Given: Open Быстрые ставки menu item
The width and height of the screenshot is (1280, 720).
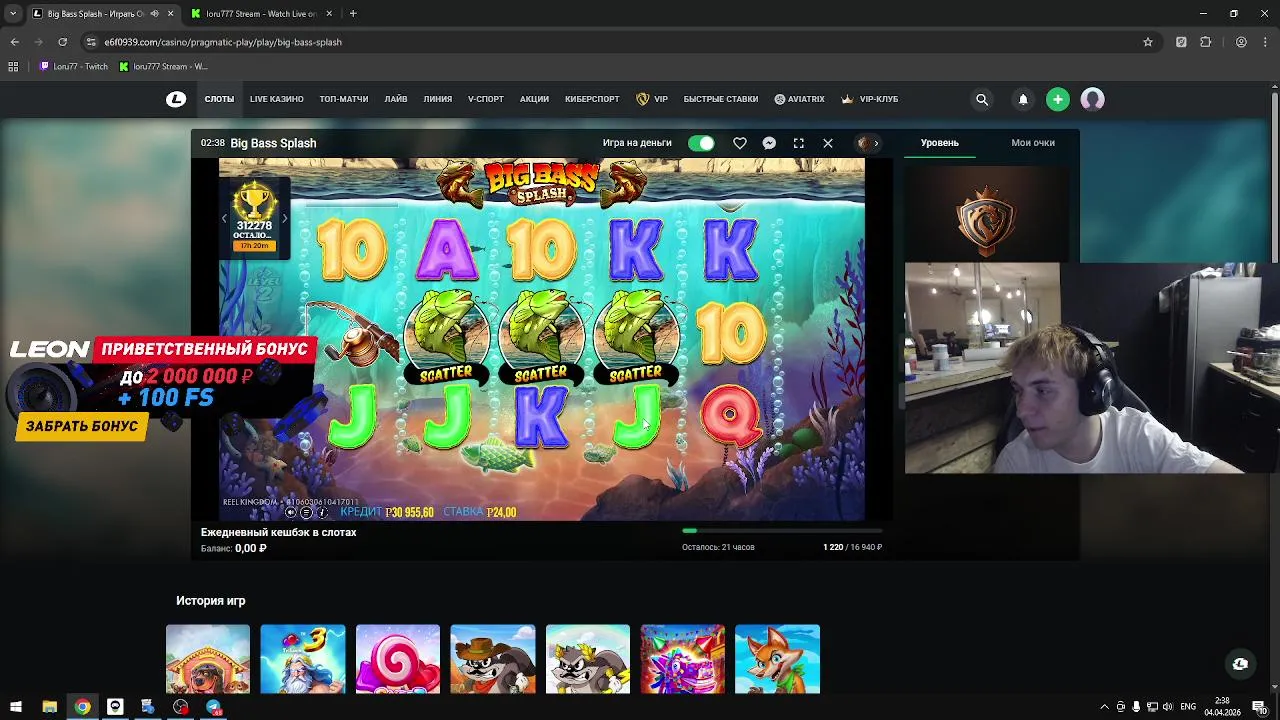Looking at the screenshot, I should (721, 99).
